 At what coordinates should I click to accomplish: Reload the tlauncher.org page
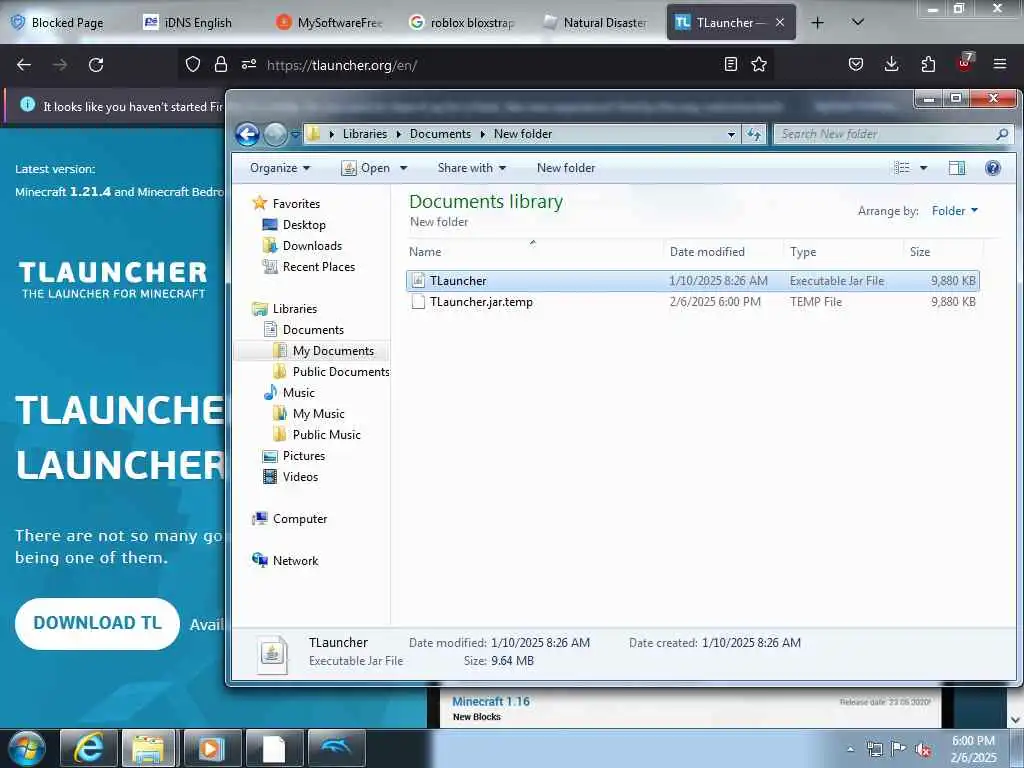click(x=96, y=65)
